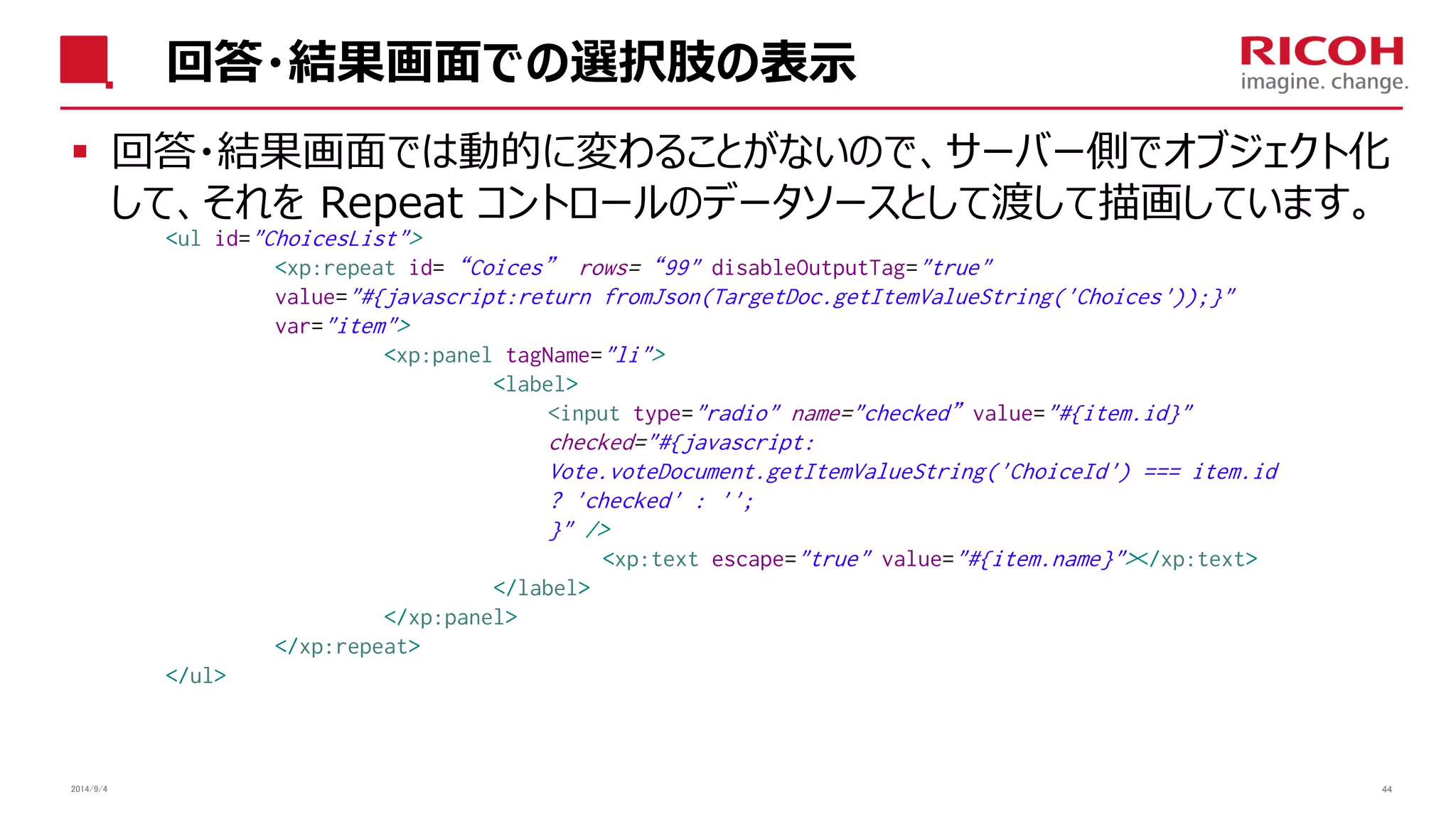Click the first line of the Japanese description
The image size is (1456, 819).
[x=750, y=151]
